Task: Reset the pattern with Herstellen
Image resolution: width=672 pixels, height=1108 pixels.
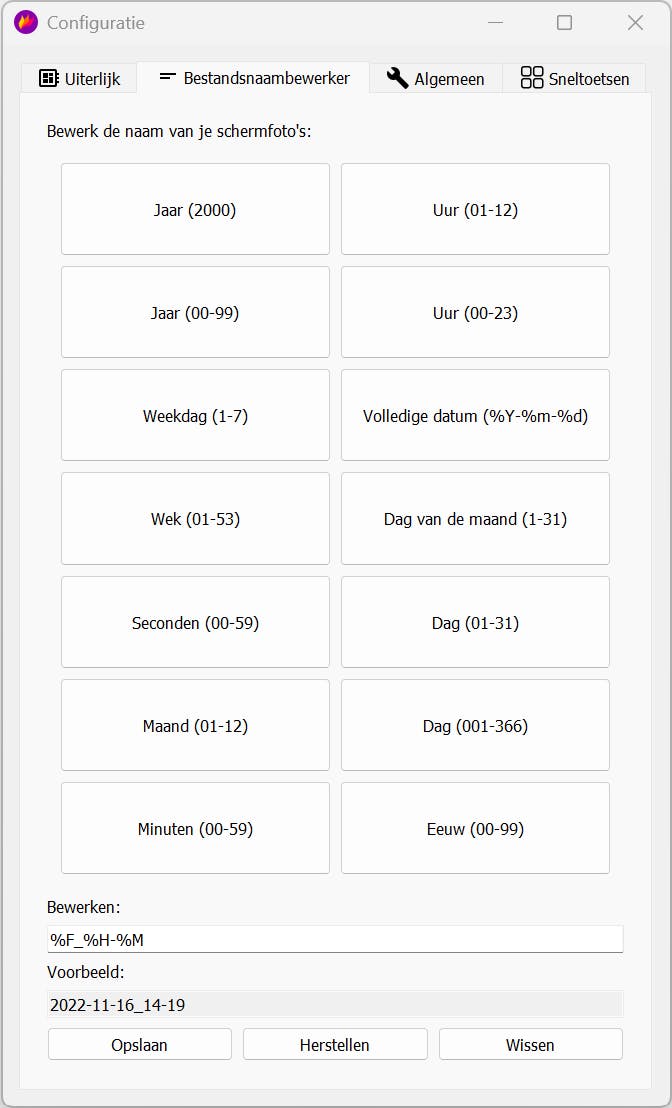Action: point(335,1045)
